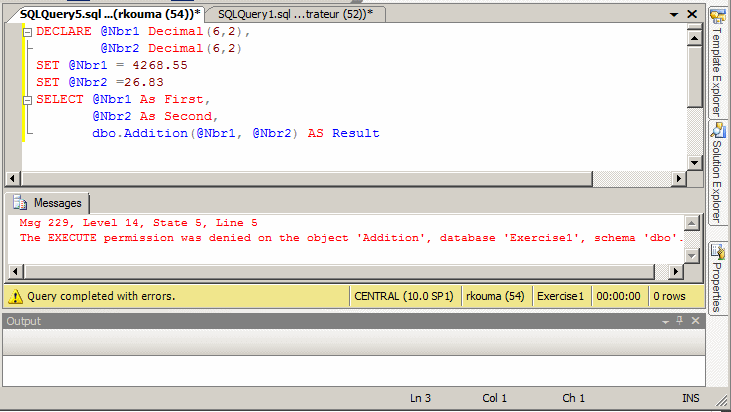Click the INS insert mode indicator
Screen dimensions: 731x412
click(691, 398)
